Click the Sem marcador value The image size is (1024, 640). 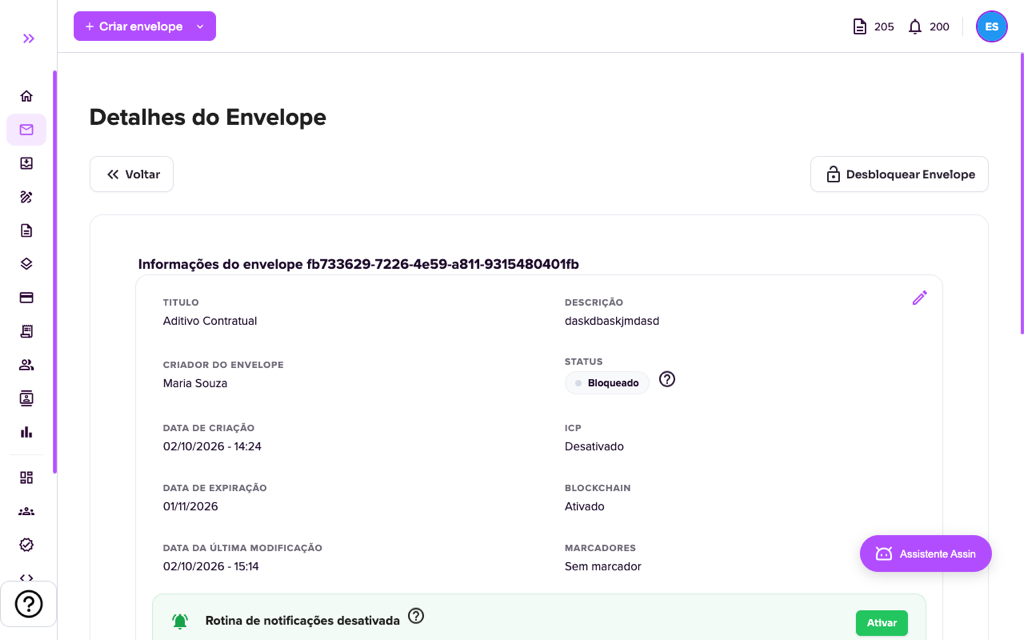pos(603,566)
